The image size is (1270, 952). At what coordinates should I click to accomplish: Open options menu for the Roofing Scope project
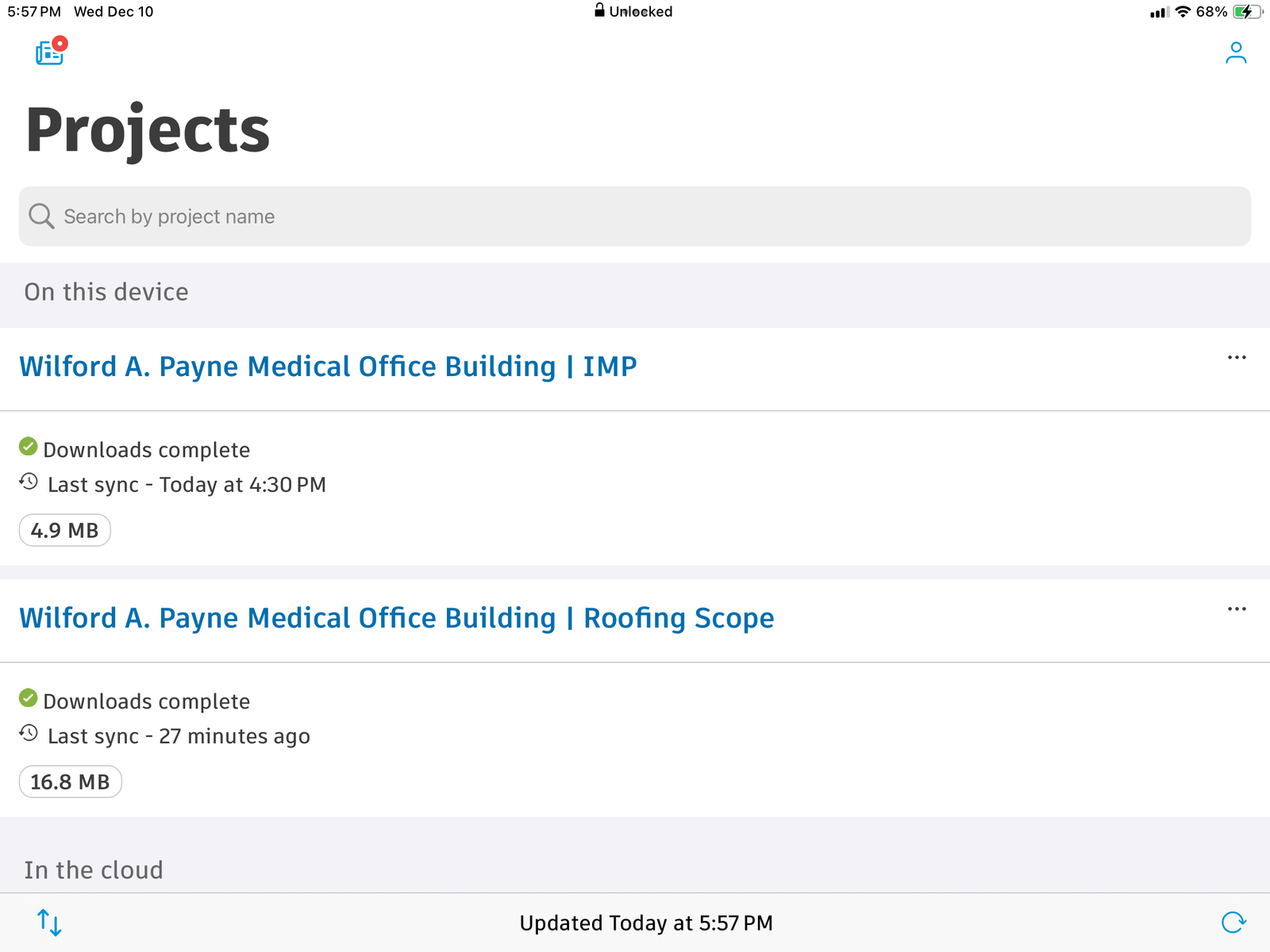tap(1236, 608)
